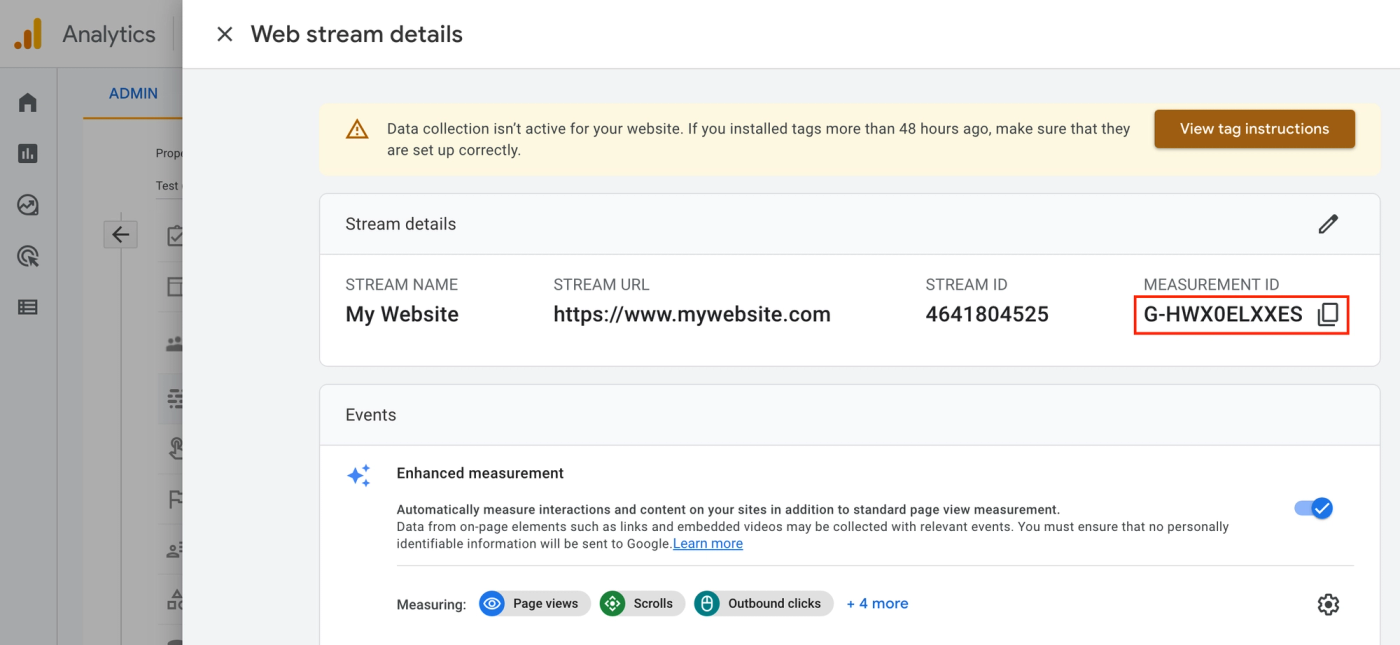Click the Scrolls measurement chip
1400x645 pixels.
641,603
